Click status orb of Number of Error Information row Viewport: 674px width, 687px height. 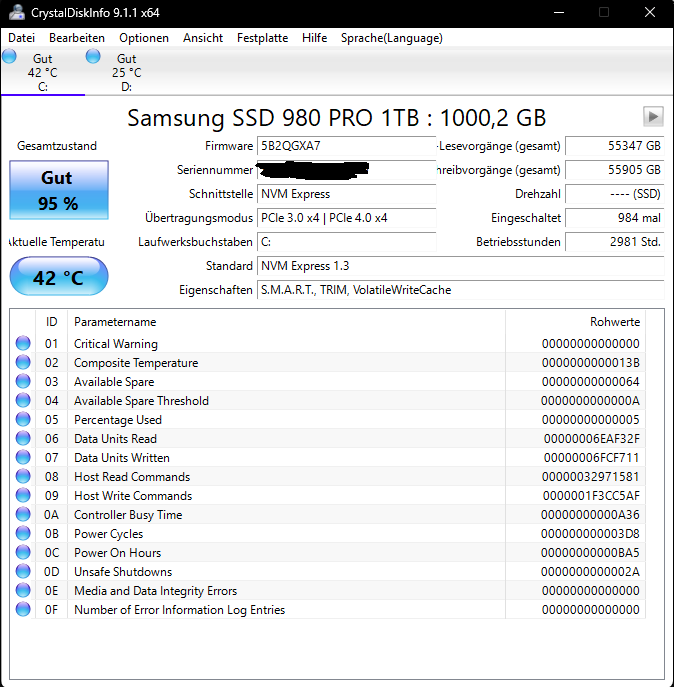tap(23, 609)
